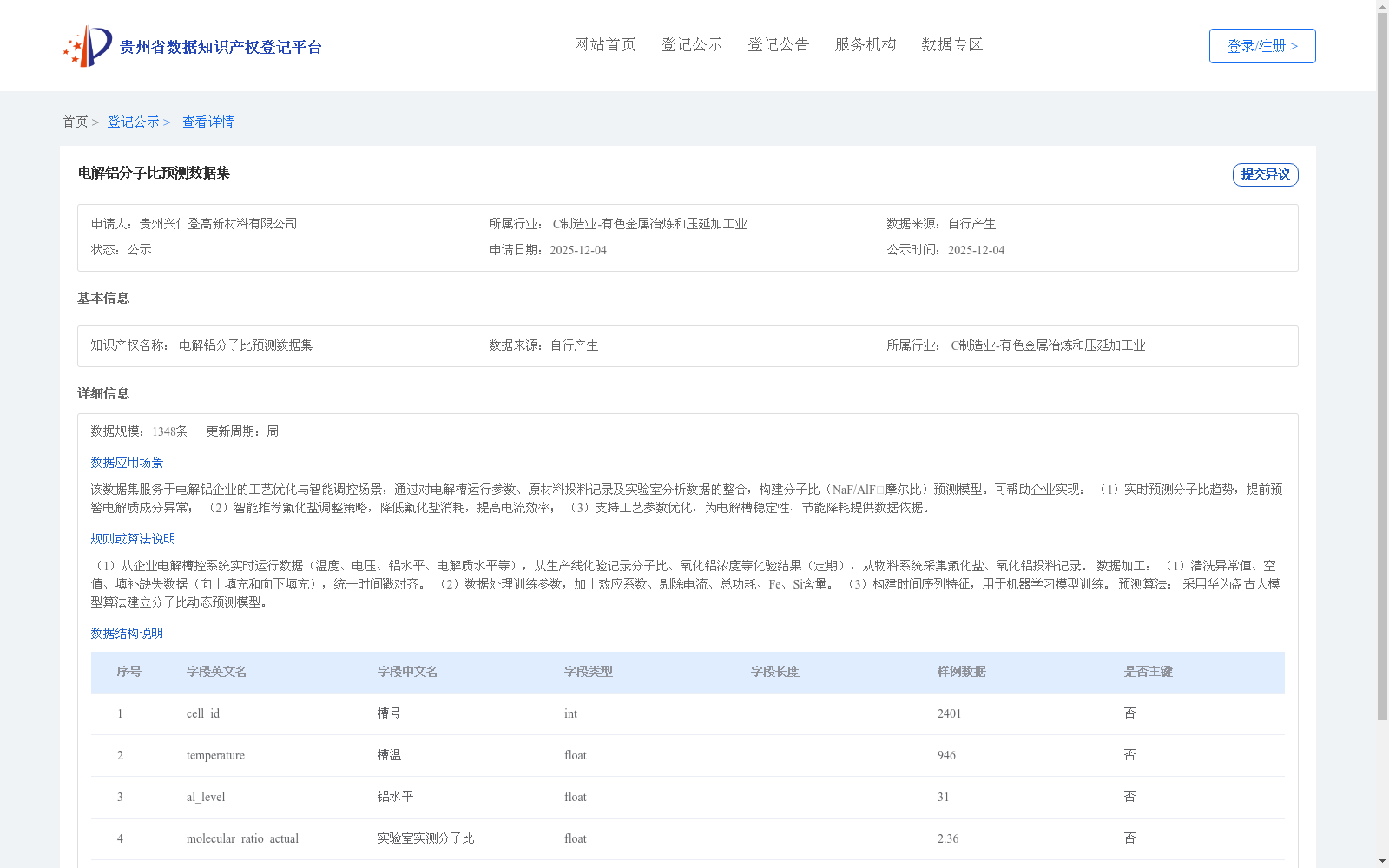Select the molecular_ratio_actual field cell

coord(242,838)
